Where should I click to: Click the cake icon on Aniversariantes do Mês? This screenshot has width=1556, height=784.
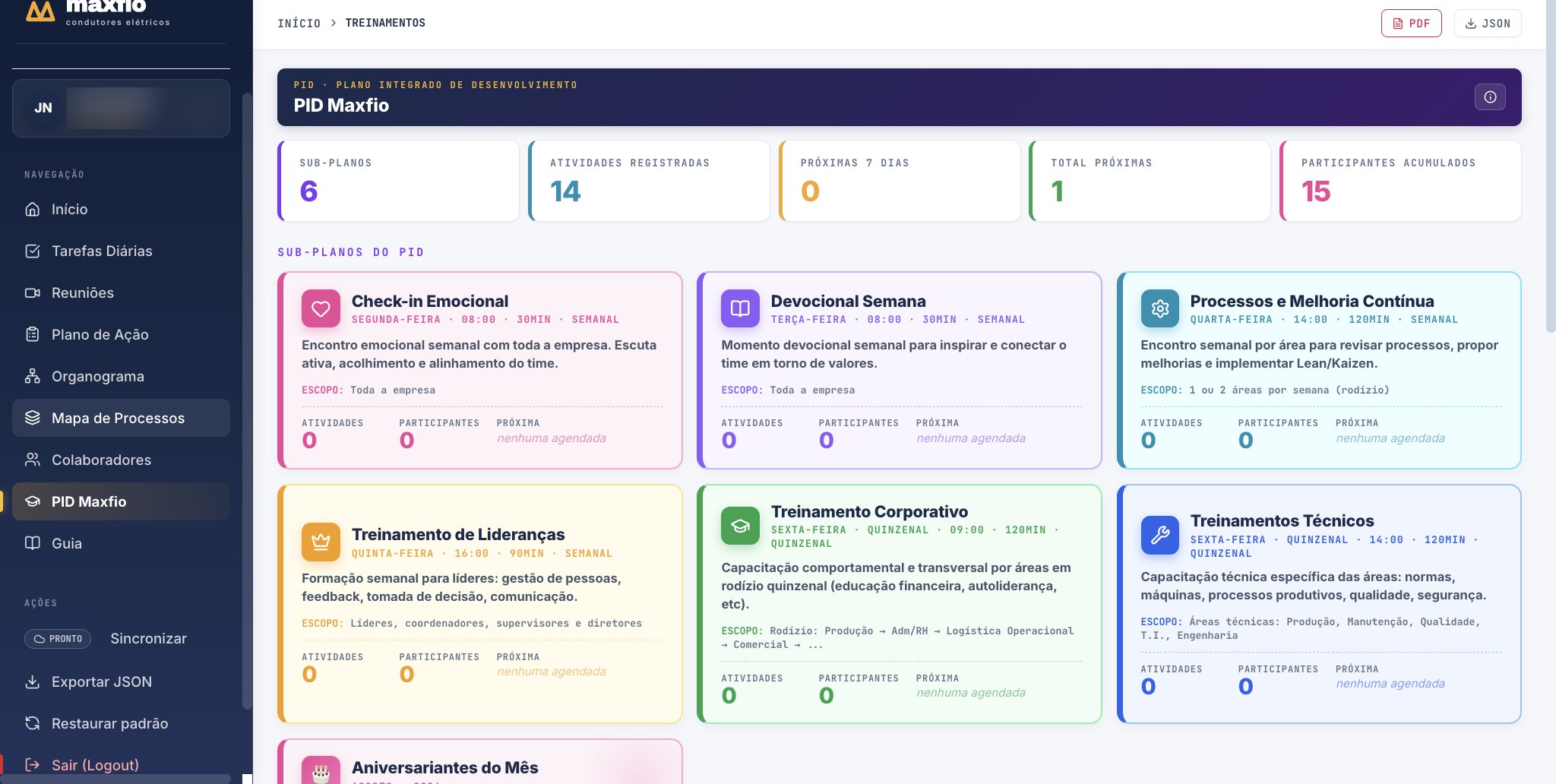click(x=321, y=771)
